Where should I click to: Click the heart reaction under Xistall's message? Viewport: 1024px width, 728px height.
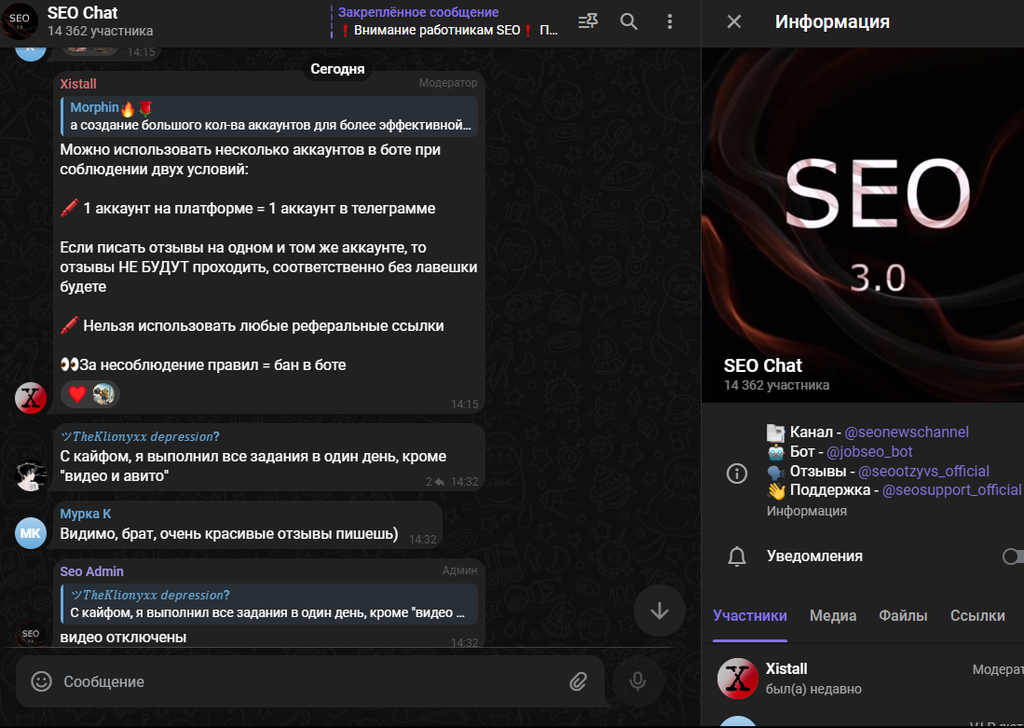pos(77,394)
